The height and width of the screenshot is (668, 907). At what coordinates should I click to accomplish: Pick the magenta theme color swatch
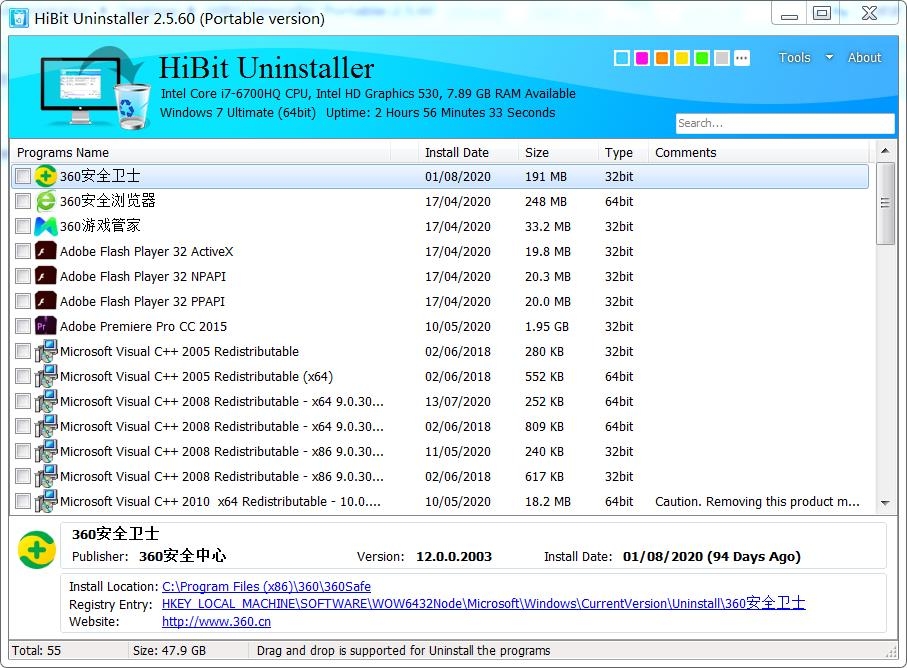(641, 58)
